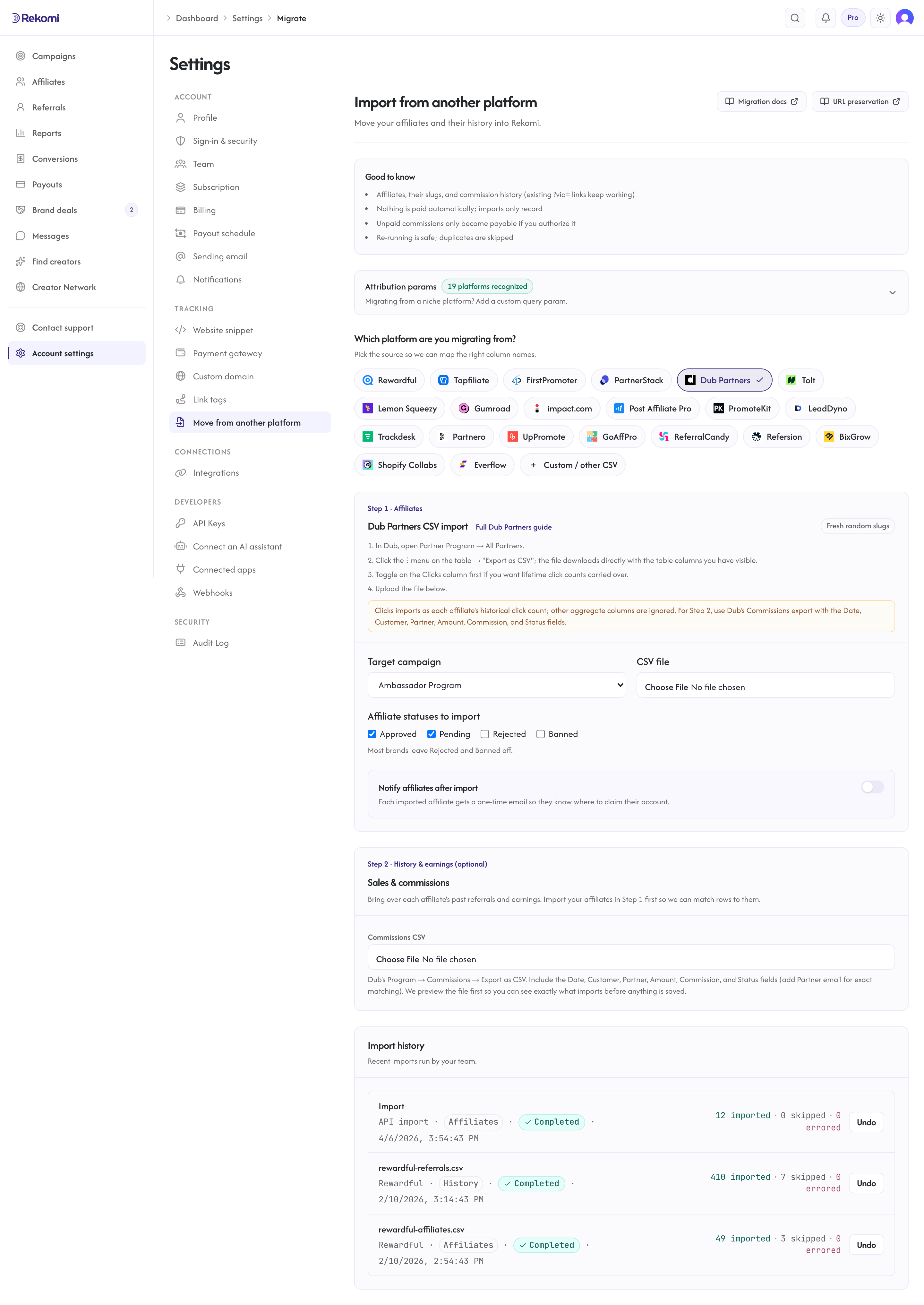924x1305 pixels.
Task: Click the Full Dub Partners guide link
Action: tap(513, 527)
